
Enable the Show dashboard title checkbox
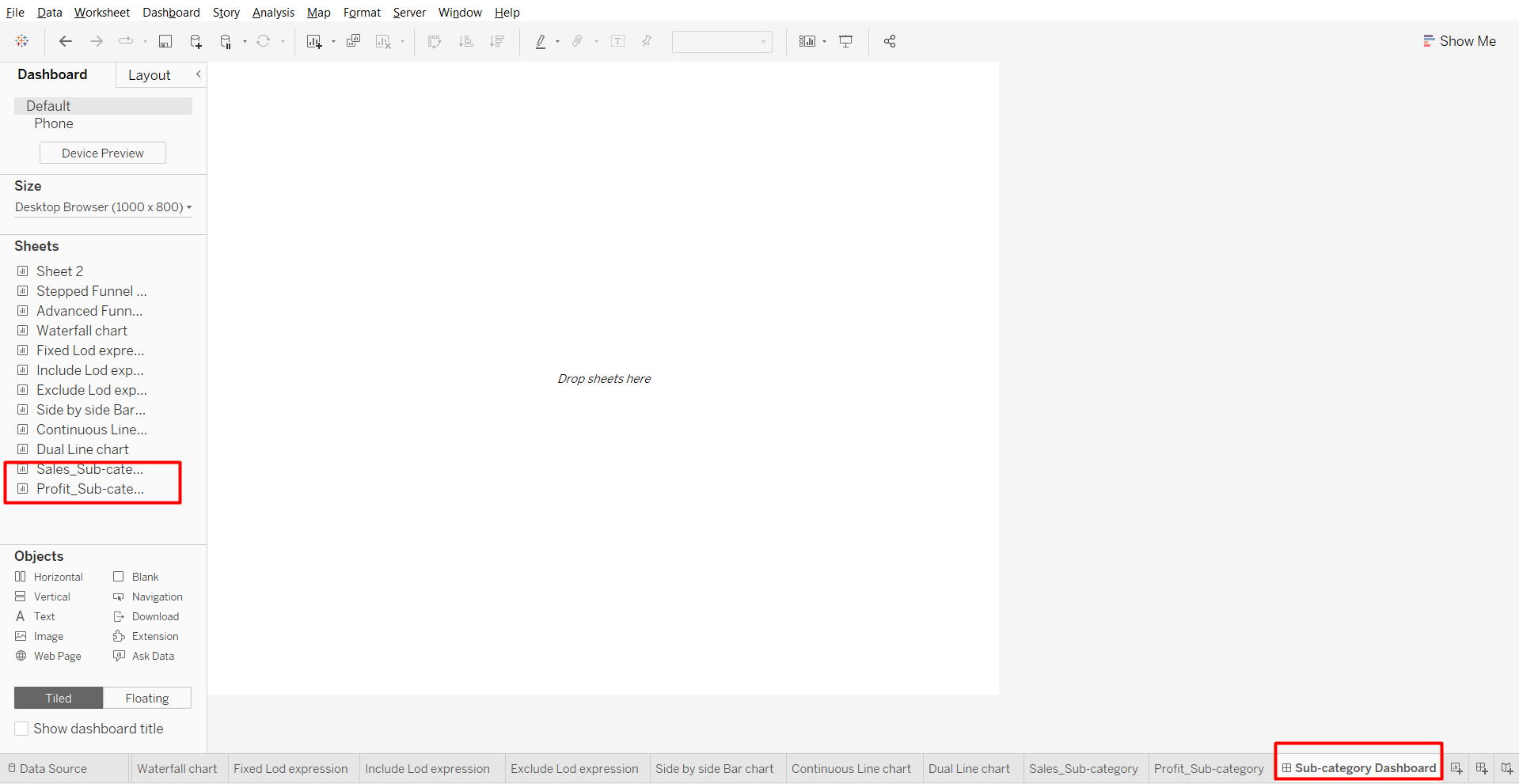pyautogui.click(x=21, y=729)
